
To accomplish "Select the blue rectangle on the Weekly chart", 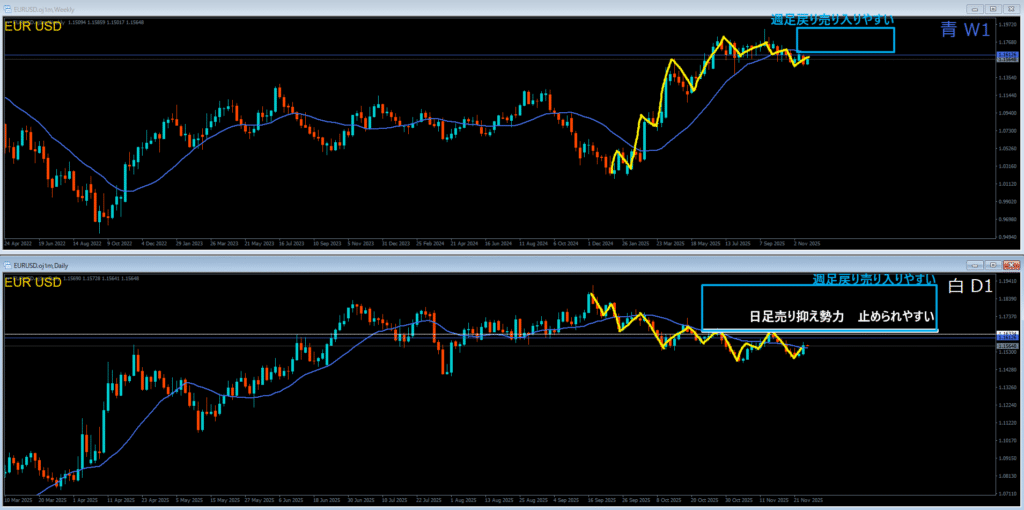I will coord(845,40).
